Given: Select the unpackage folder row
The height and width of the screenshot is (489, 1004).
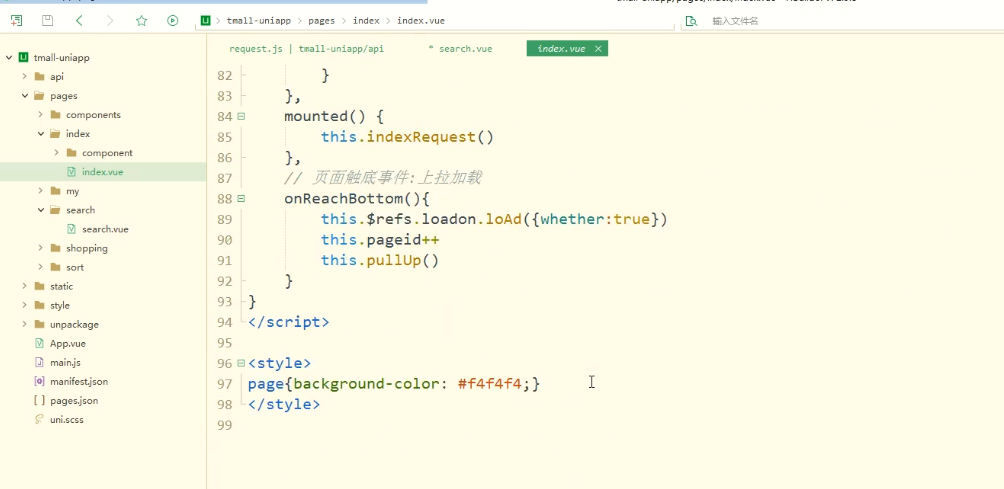Looking at the screenshot, I should pos(103,325).
